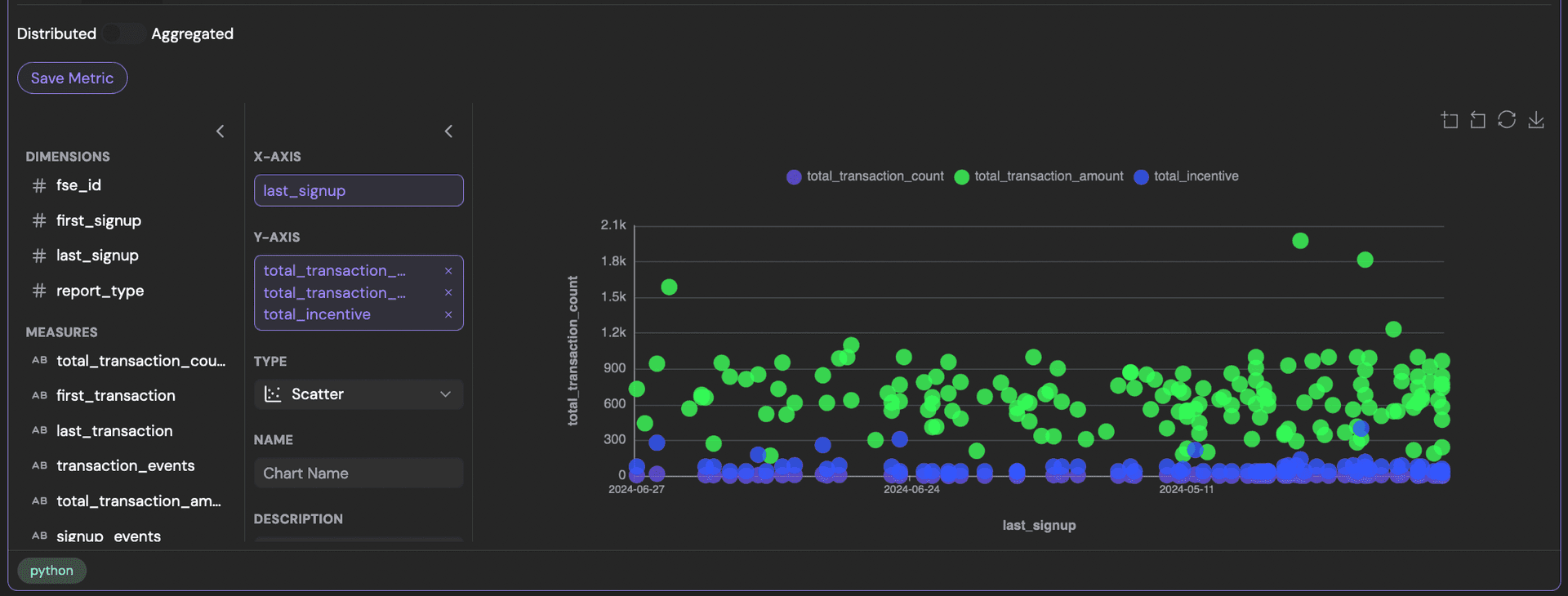Click total_incentive entry in y-axis box
The height and width of the screenshot is (596, 1568).
[x=317, y=314]
